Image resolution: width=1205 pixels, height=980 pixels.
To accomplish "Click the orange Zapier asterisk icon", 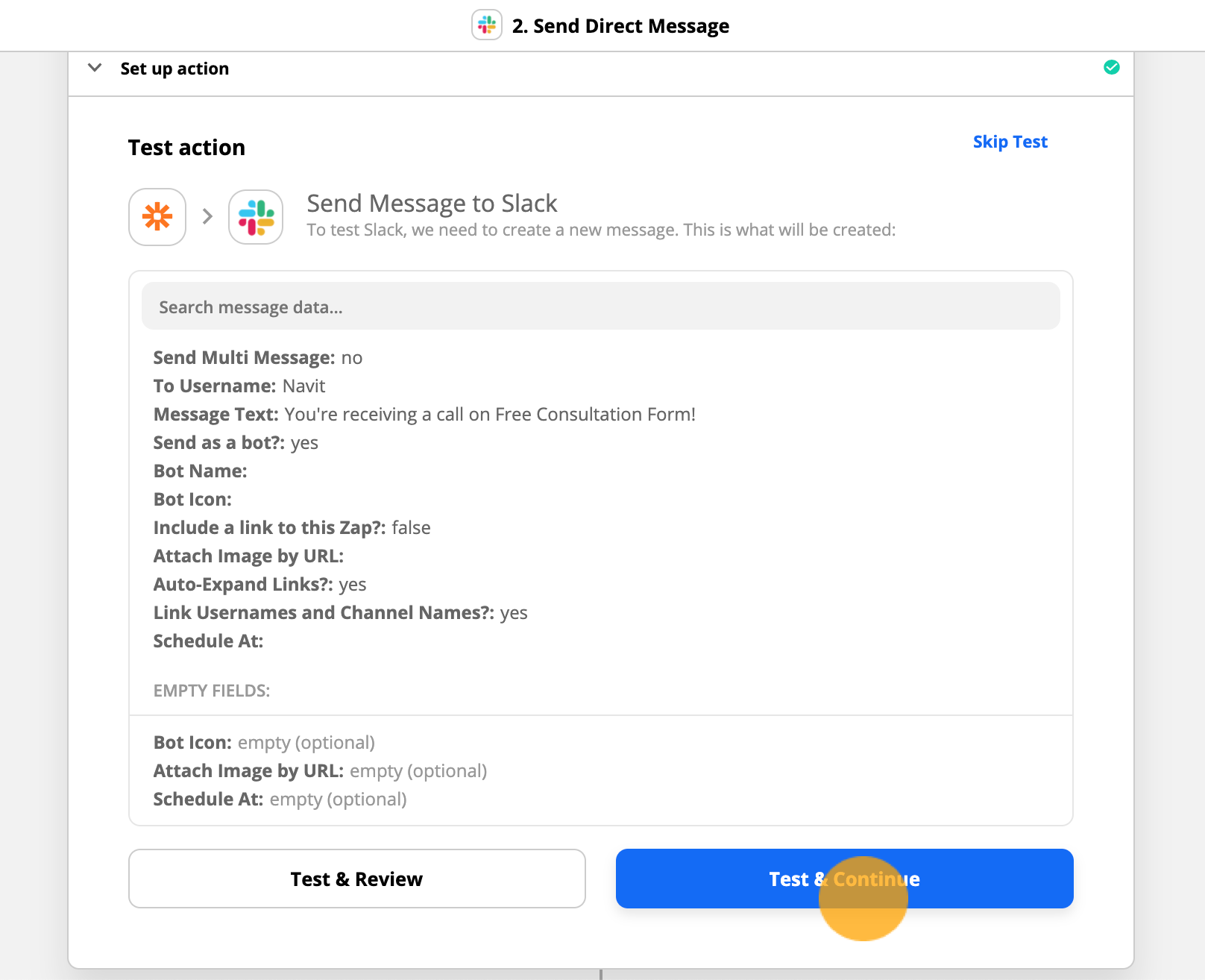I will [157, 217].
